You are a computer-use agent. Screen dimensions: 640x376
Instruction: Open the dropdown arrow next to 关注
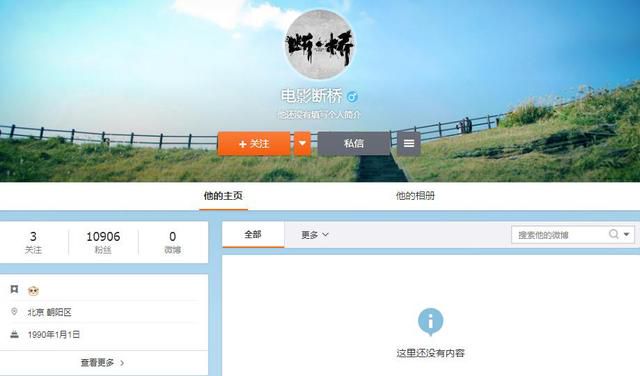[x=302, y=144]
